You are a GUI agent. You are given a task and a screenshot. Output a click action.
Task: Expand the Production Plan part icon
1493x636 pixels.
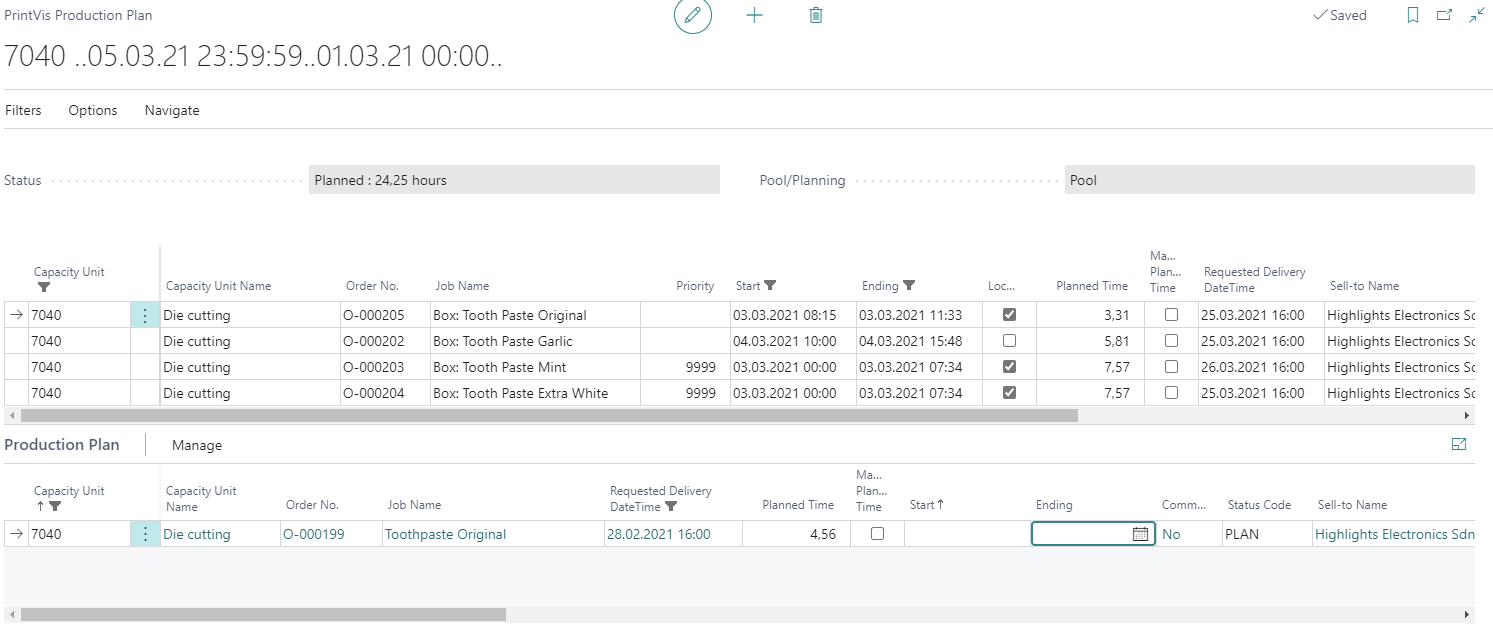coord(1459,444)
